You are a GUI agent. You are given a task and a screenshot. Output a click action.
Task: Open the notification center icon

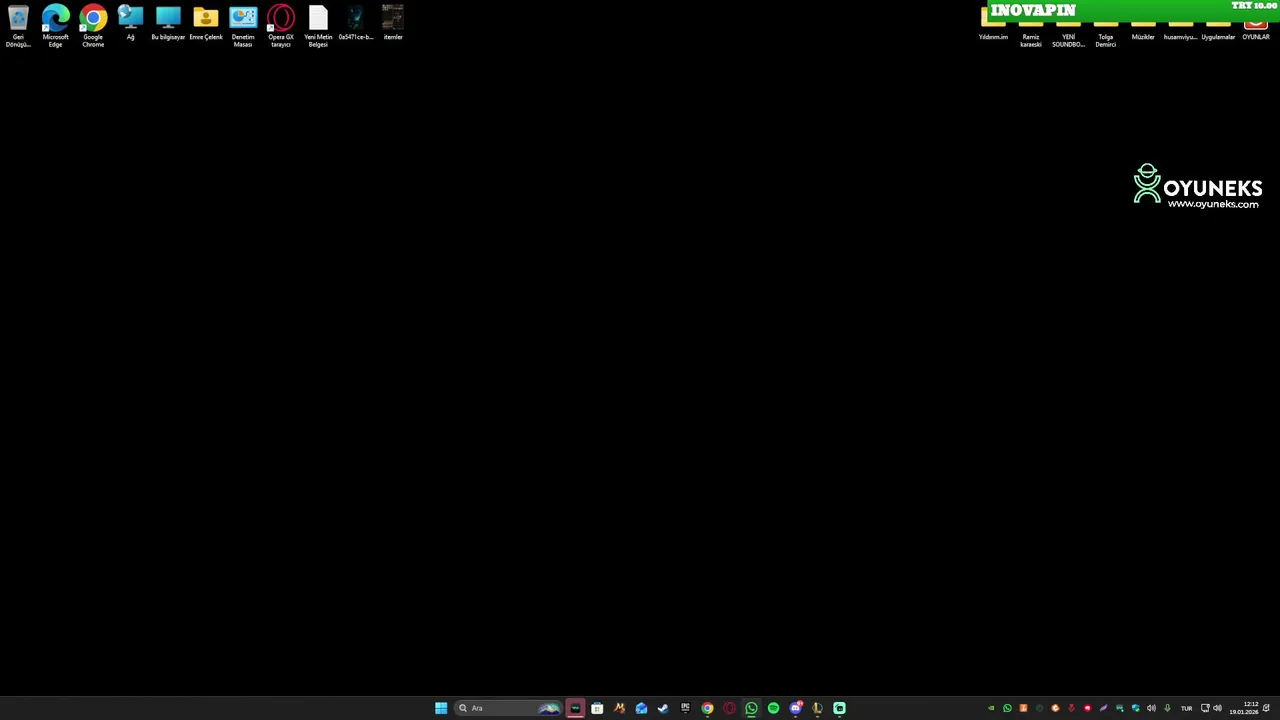coord(1266,708)
